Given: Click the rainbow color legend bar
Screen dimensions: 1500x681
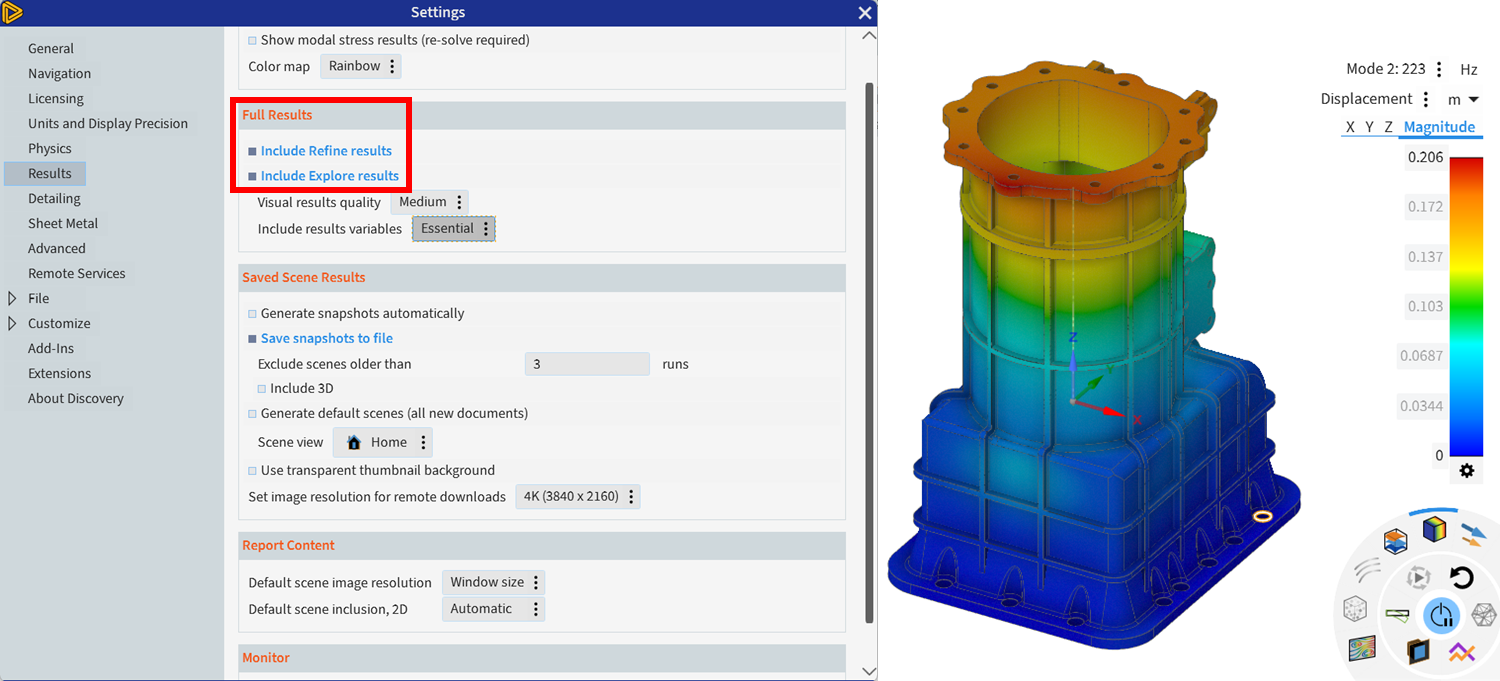Looking at the screenshot, I should 1467,306.
